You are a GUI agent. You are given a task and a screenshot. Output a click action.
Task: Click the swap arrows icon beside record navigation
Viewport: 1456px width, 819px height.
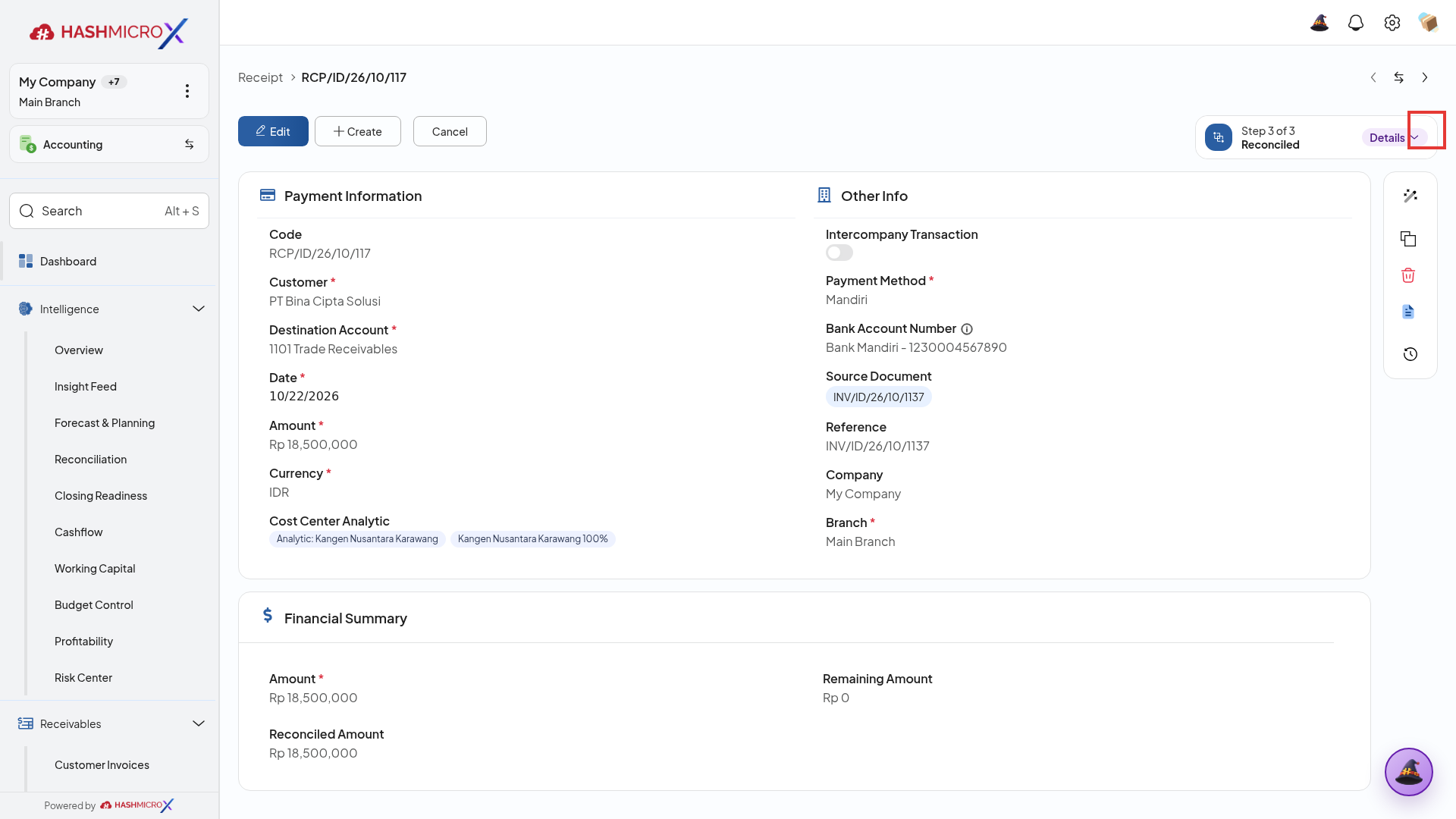pos(1399,77)
